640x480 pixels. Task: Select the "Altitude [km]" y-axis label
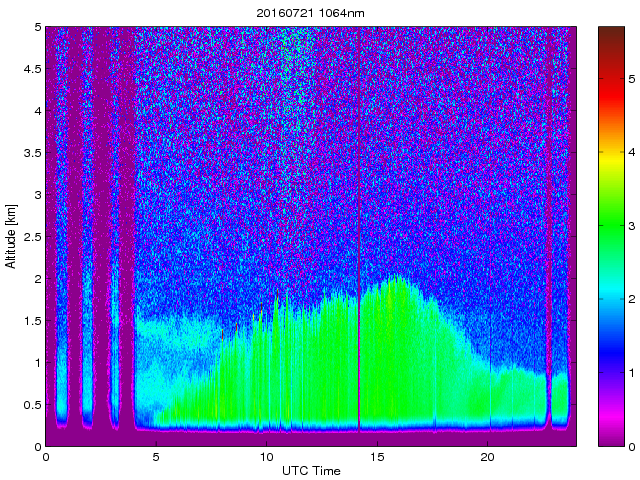point(11,237)
